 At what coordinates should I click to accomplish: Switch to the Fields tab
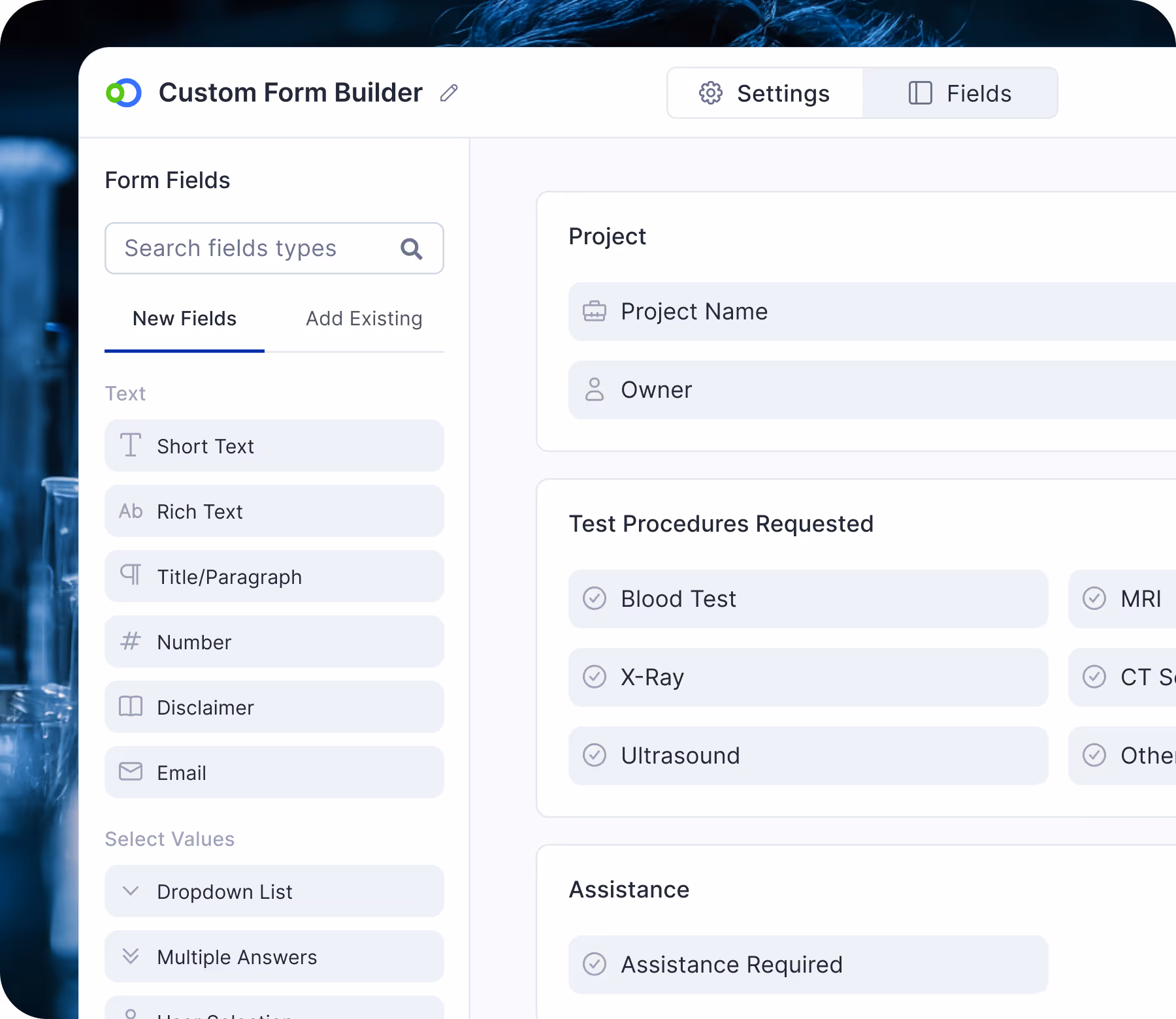(x=960, y=93)
